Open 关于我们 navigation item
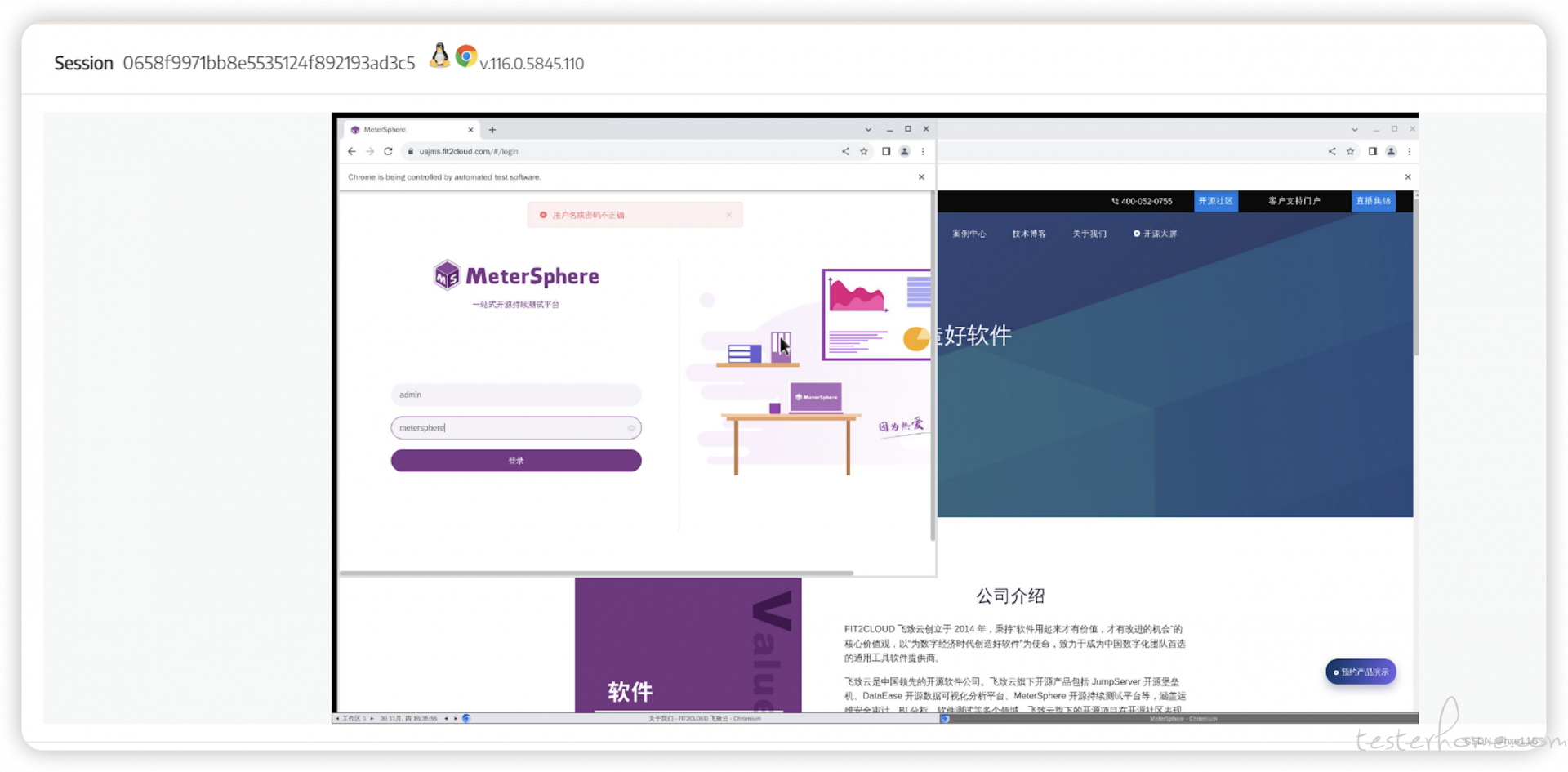The height and width of the screenshot is (772, 1568). tap(1089, 234)
